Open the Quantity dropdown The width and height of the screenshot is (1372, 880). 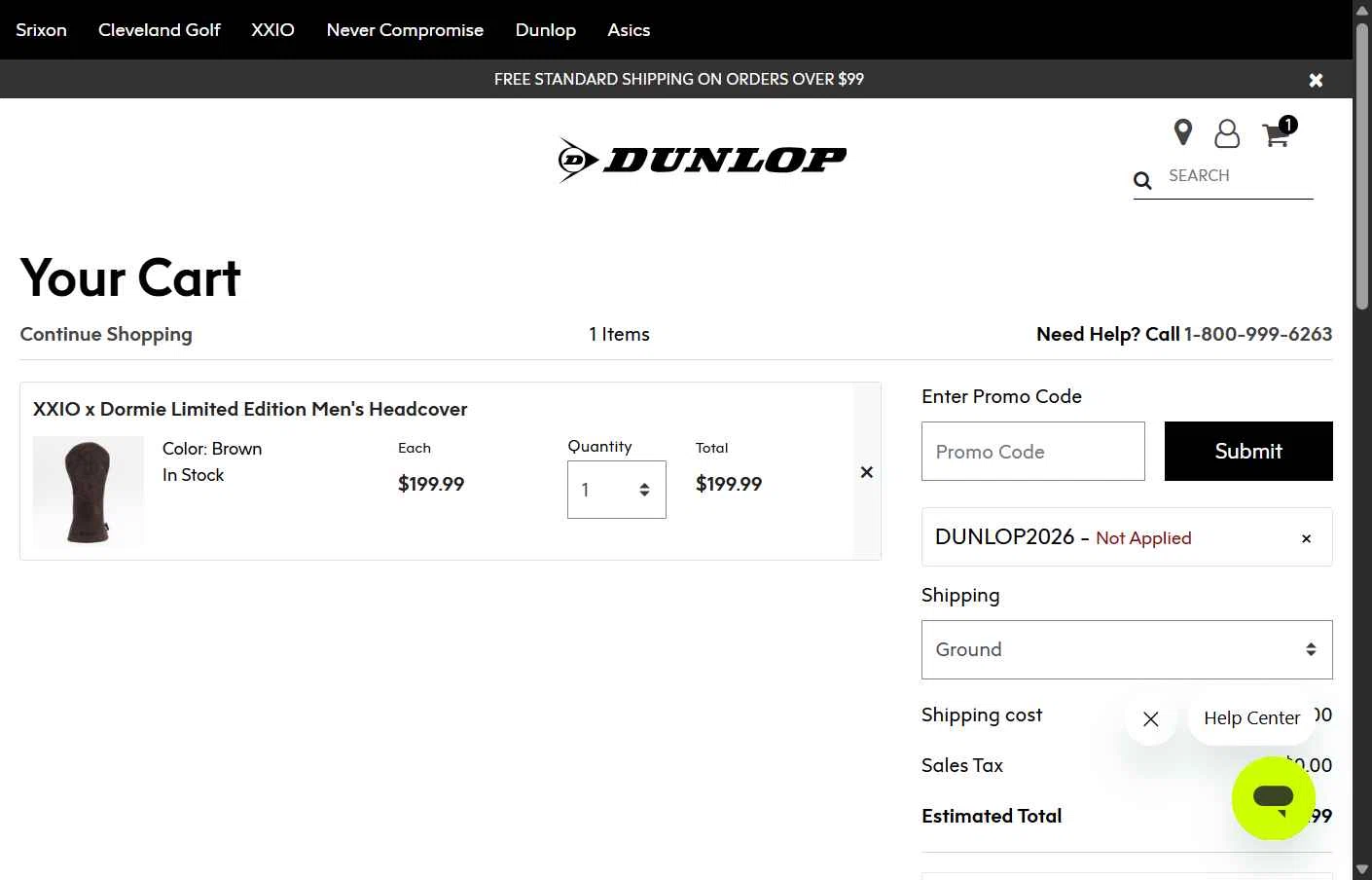point(617,490)
